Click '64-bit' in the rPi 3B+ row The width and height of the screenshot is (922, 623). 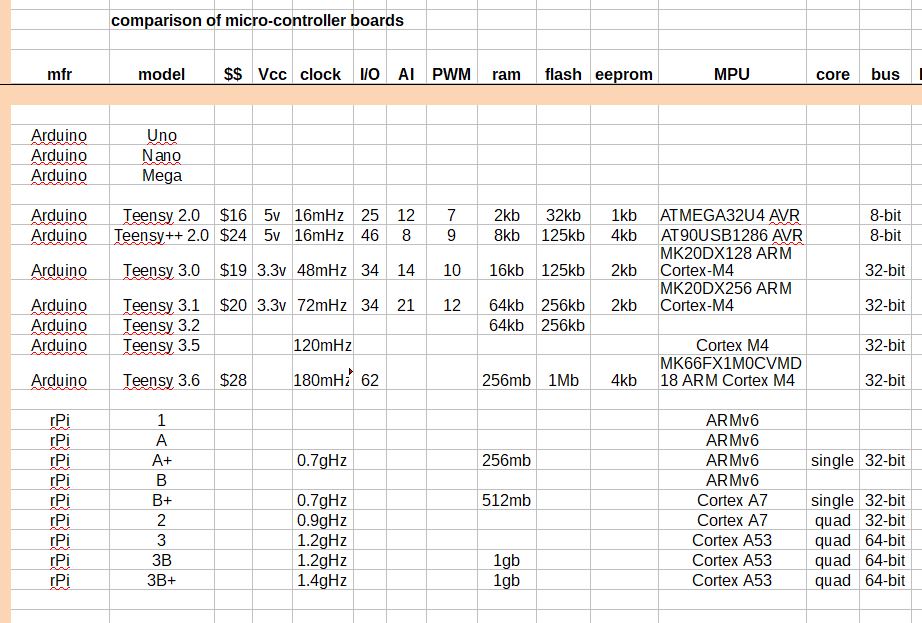pyautogui.click(x=885, y=581)
